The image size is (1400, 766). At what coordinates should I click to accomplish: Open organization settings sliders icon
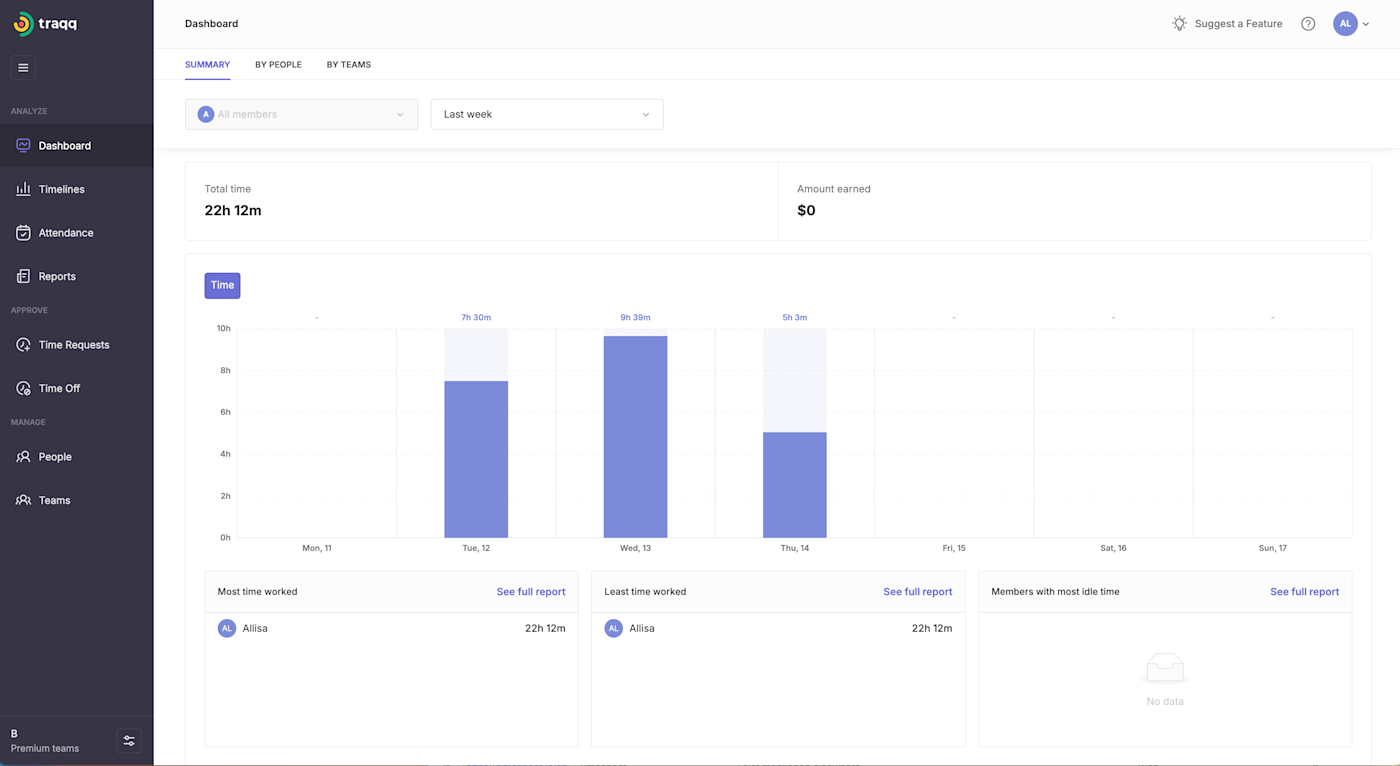tap(129, 741)
